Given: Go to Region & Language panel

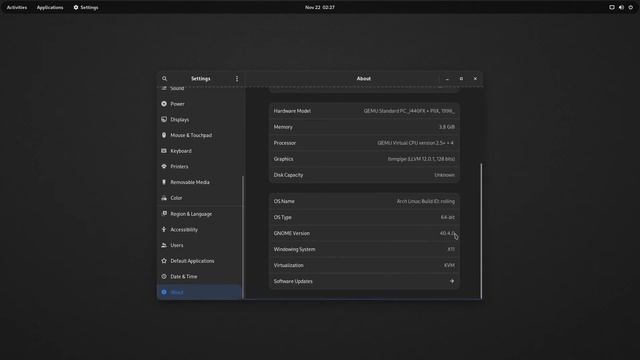Looking at the screenshot, I should (200, 214).
